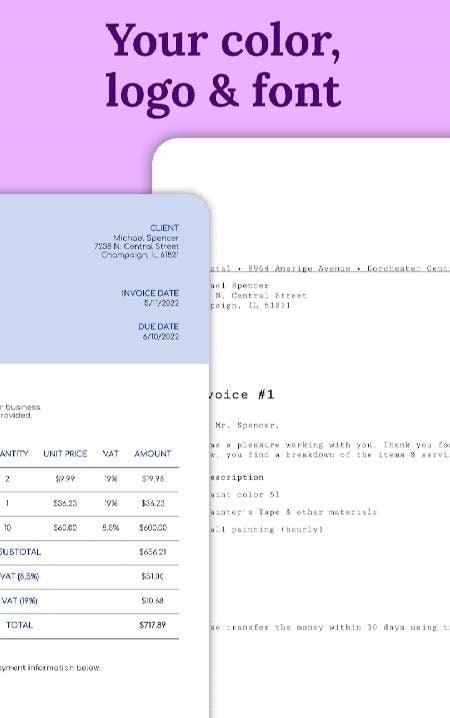Select the $51.00 VAT amount

tap(152, 576)
